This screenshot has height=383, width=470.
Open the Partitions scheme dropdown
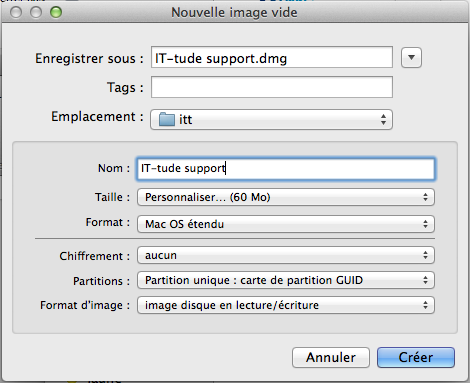286,280
